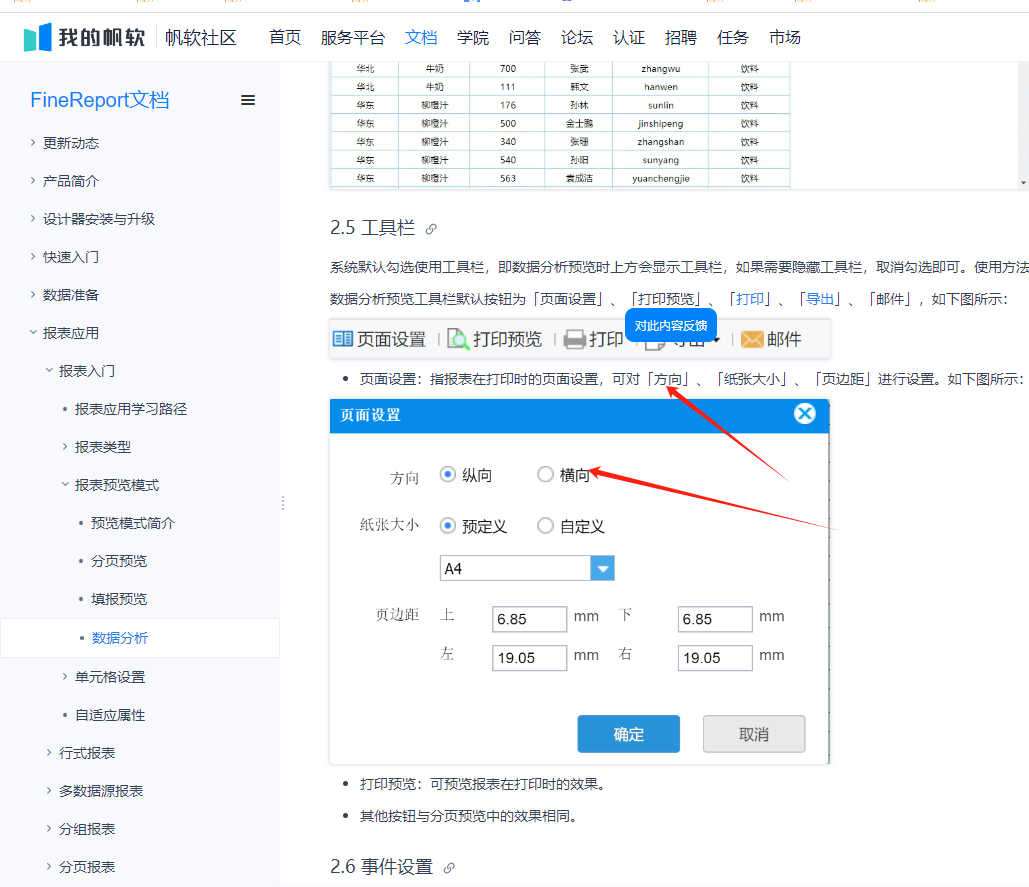The height and width of the screenshot is (887, 1029).
Task: Expand 行式报表 tree node
Action: pos(49,753)
